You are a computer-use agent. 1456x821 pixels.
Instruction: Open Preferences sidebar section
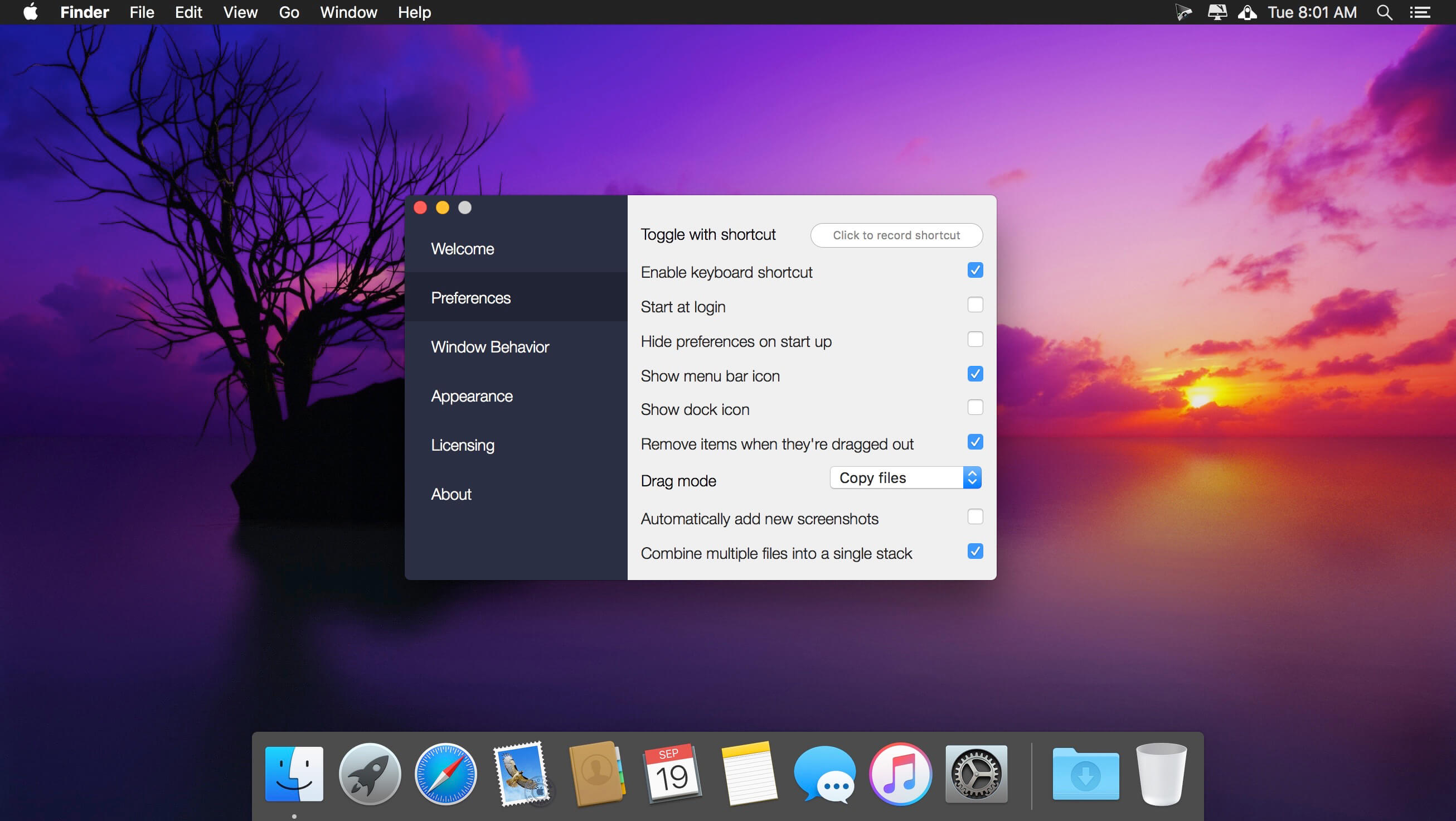point(470,297)
